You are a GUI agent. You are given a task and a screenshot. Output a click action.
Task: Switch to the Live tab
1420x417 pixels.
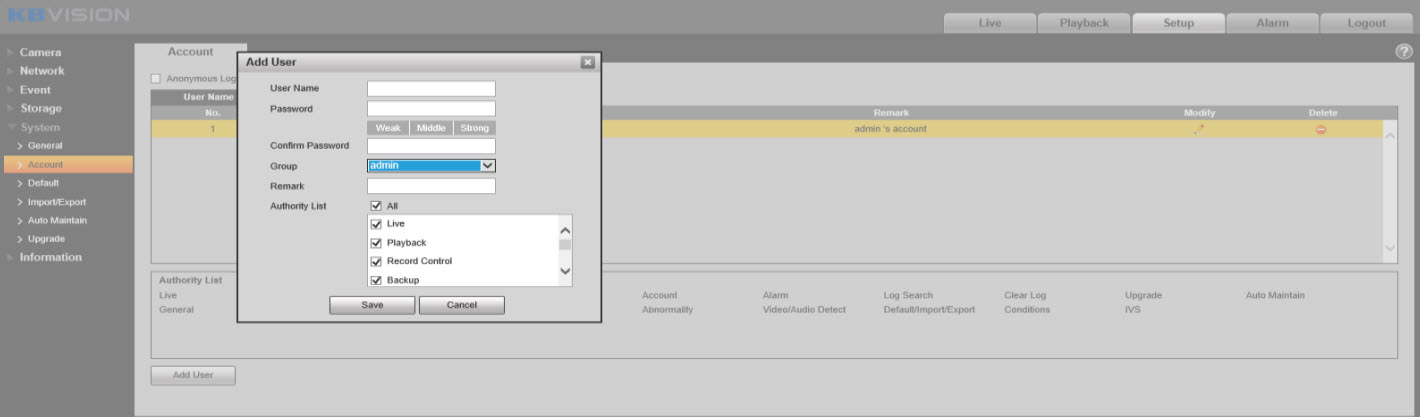pos(989,23)
